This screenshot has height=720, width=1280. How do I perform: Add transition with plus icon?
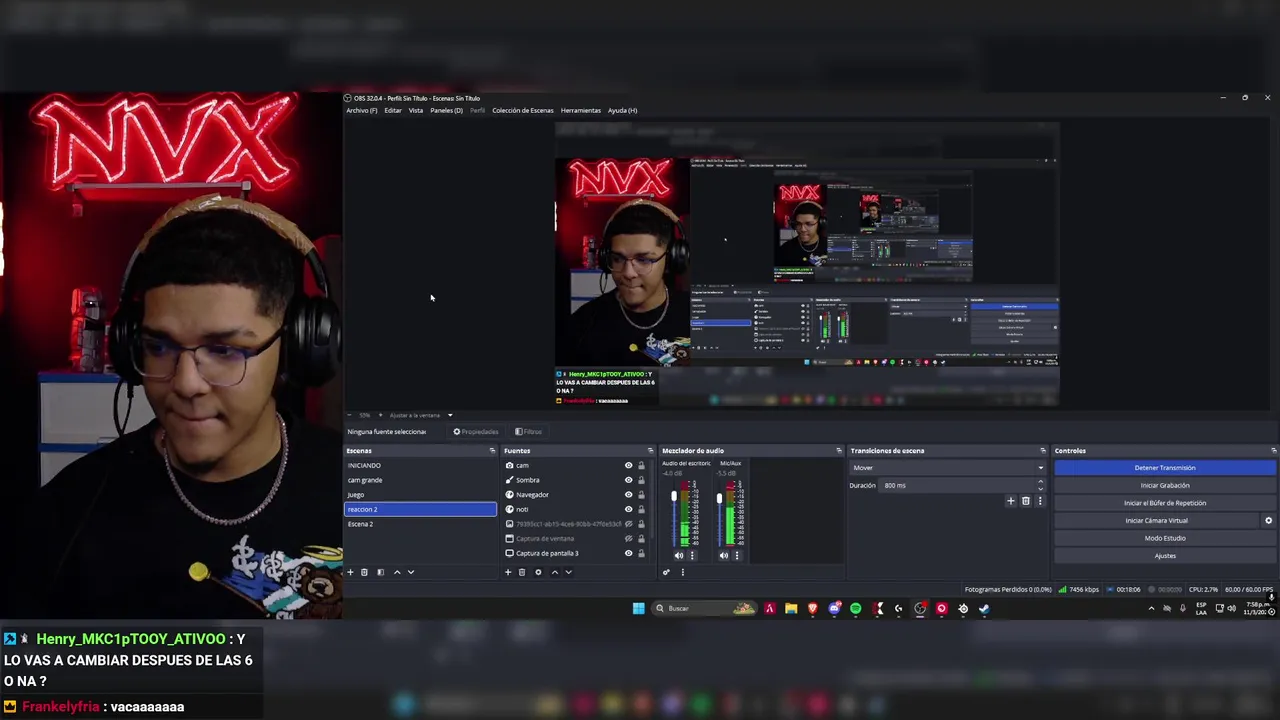[x=1010, y=501]
